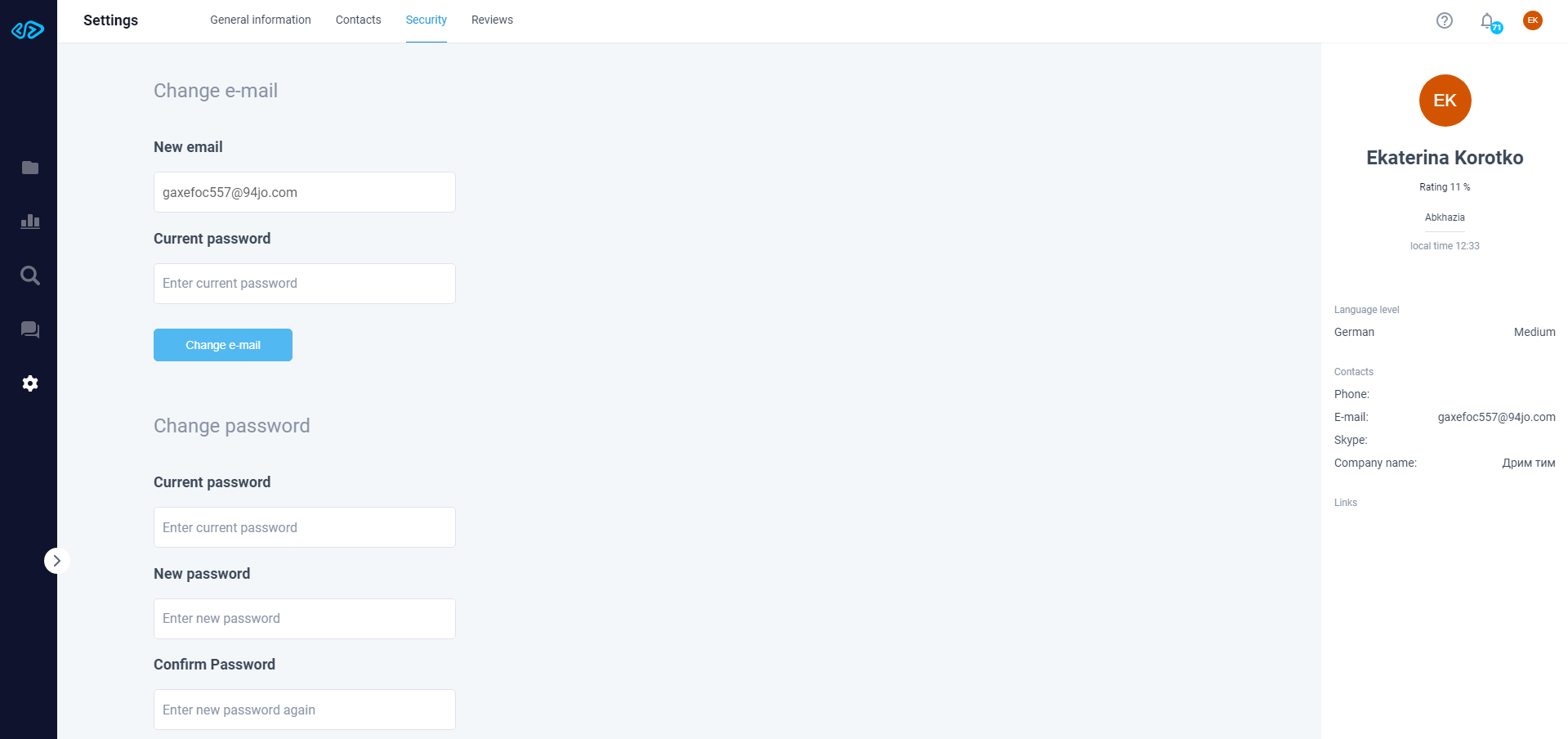Open the settings gear icon
Screen dimensions: 1568x739
pos(30,383)
